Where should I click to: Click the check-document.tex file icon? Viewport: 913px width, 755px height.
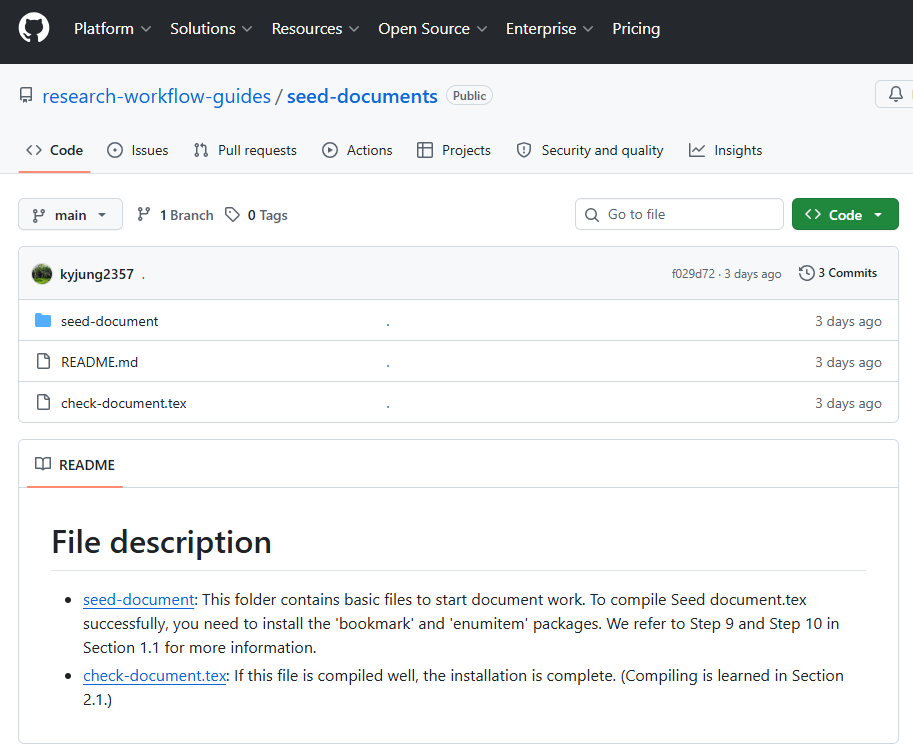[43, 402]
